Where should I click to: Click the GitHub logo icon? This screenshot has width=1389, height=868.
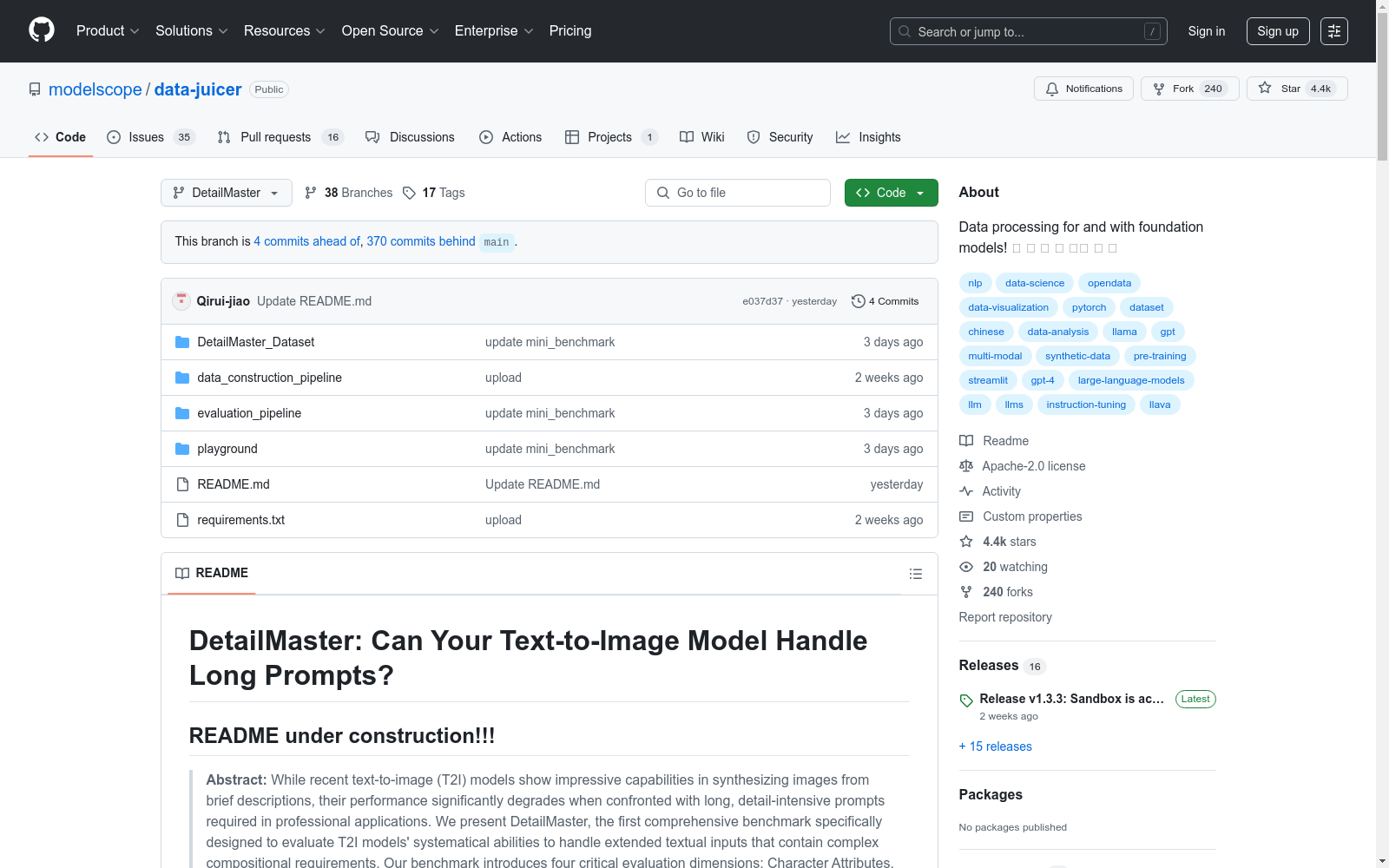coord(42,30)
